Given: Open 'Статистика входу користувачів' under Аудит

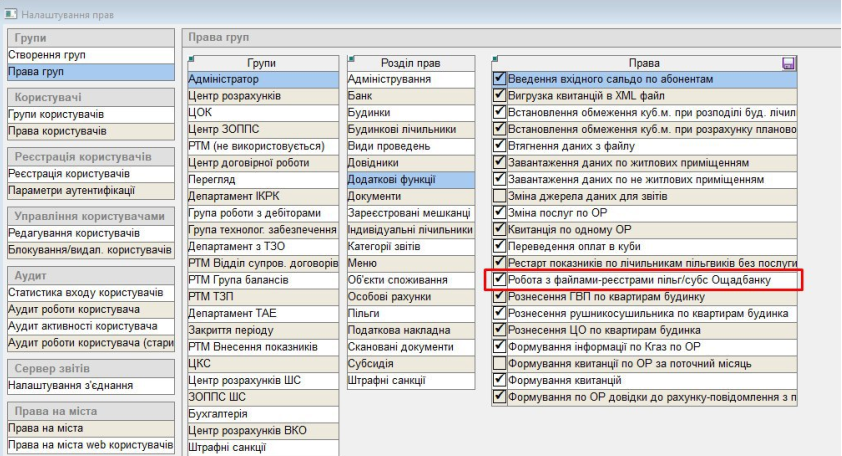Looking at the screenshot, I should 85,292.
